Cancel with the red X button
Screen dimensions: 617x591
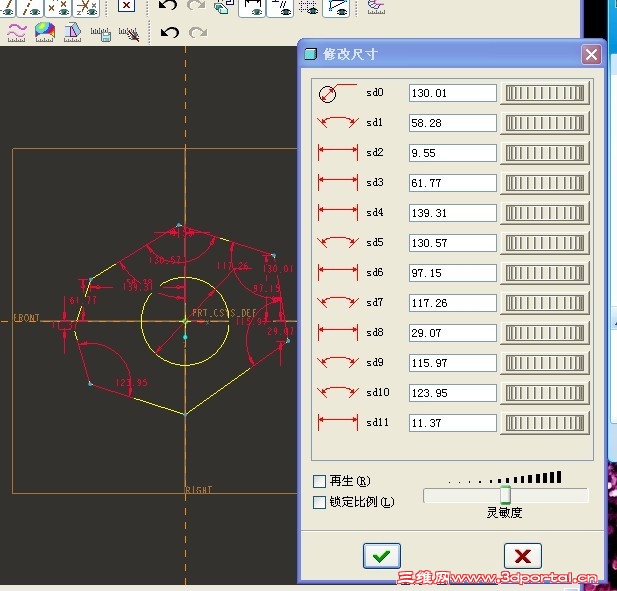tap(523, 556)
